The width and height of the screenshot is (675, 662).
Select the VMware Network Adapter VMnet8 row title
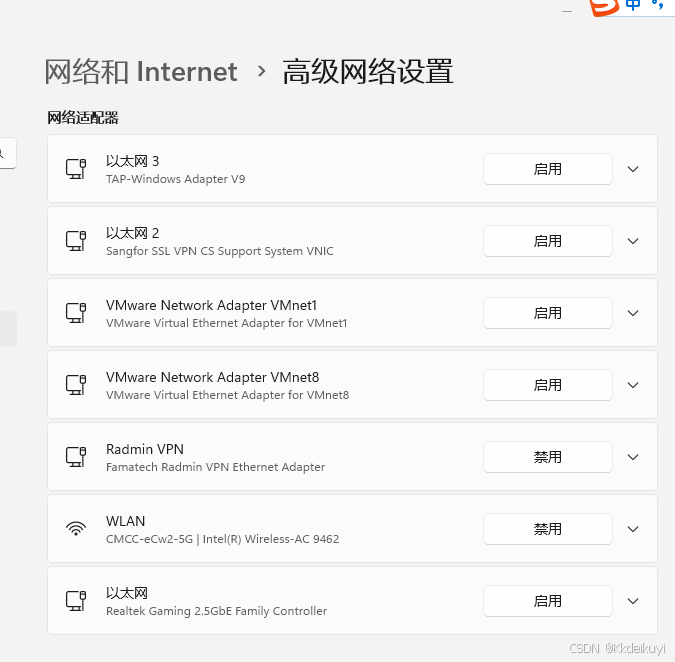point(212,377)
